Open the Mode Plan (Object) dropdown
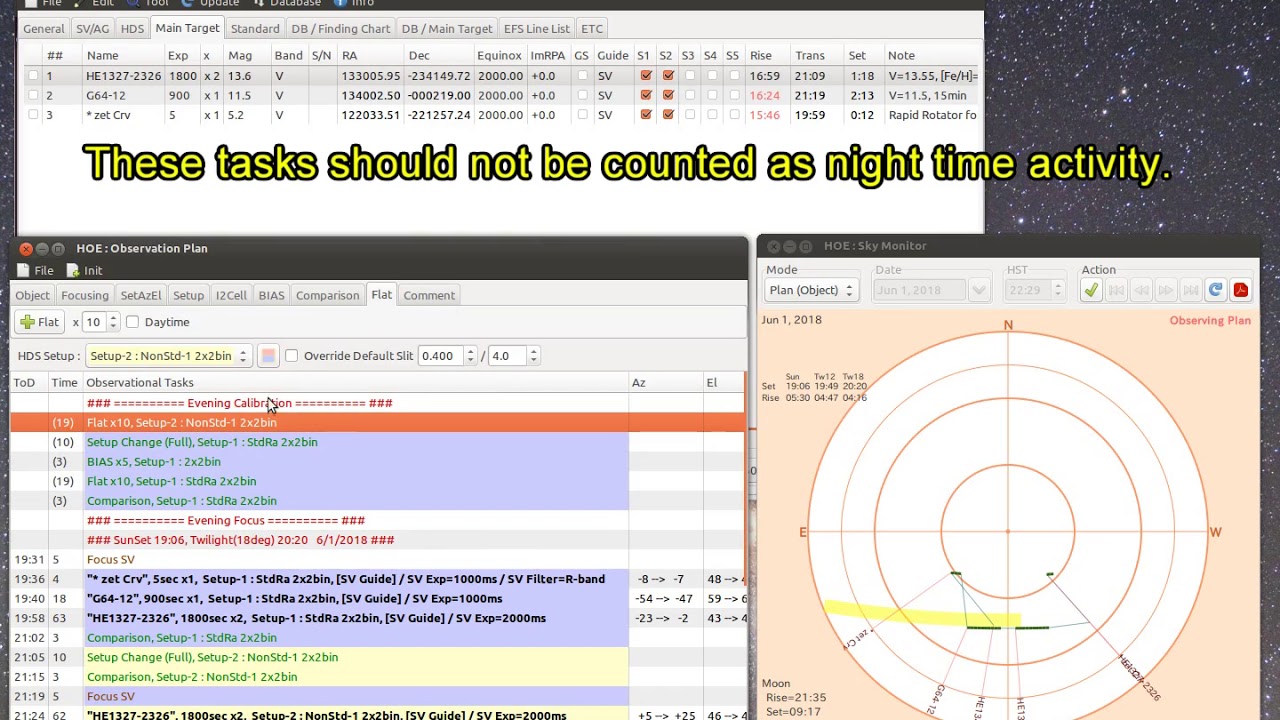1280x720 pixels. 810,290
